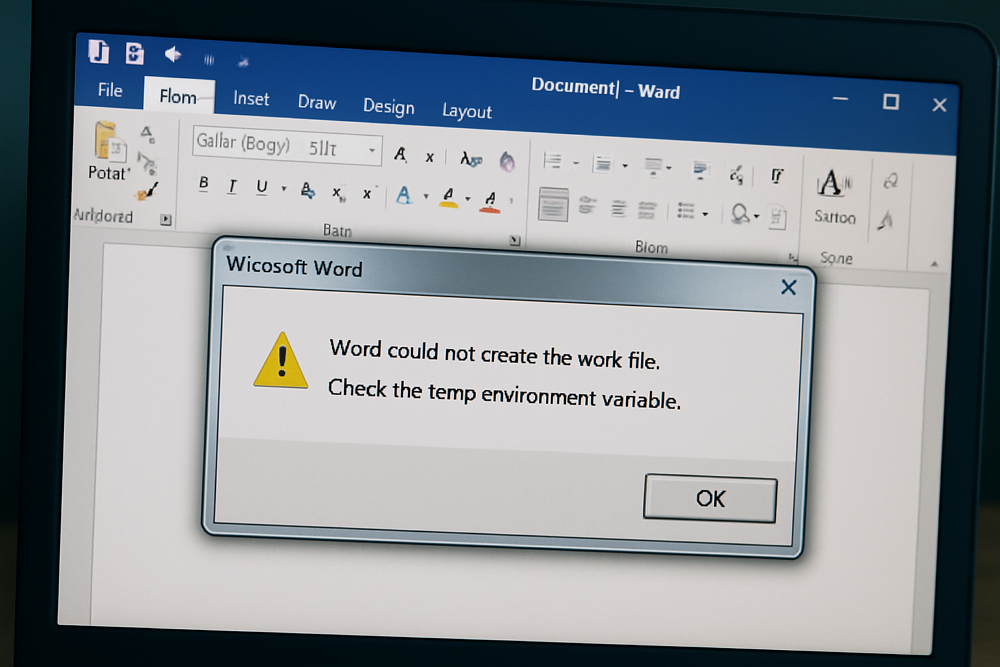Toggle superscript formatting
Viewport: 1000px width, 667px height.
tap(368, 194)
